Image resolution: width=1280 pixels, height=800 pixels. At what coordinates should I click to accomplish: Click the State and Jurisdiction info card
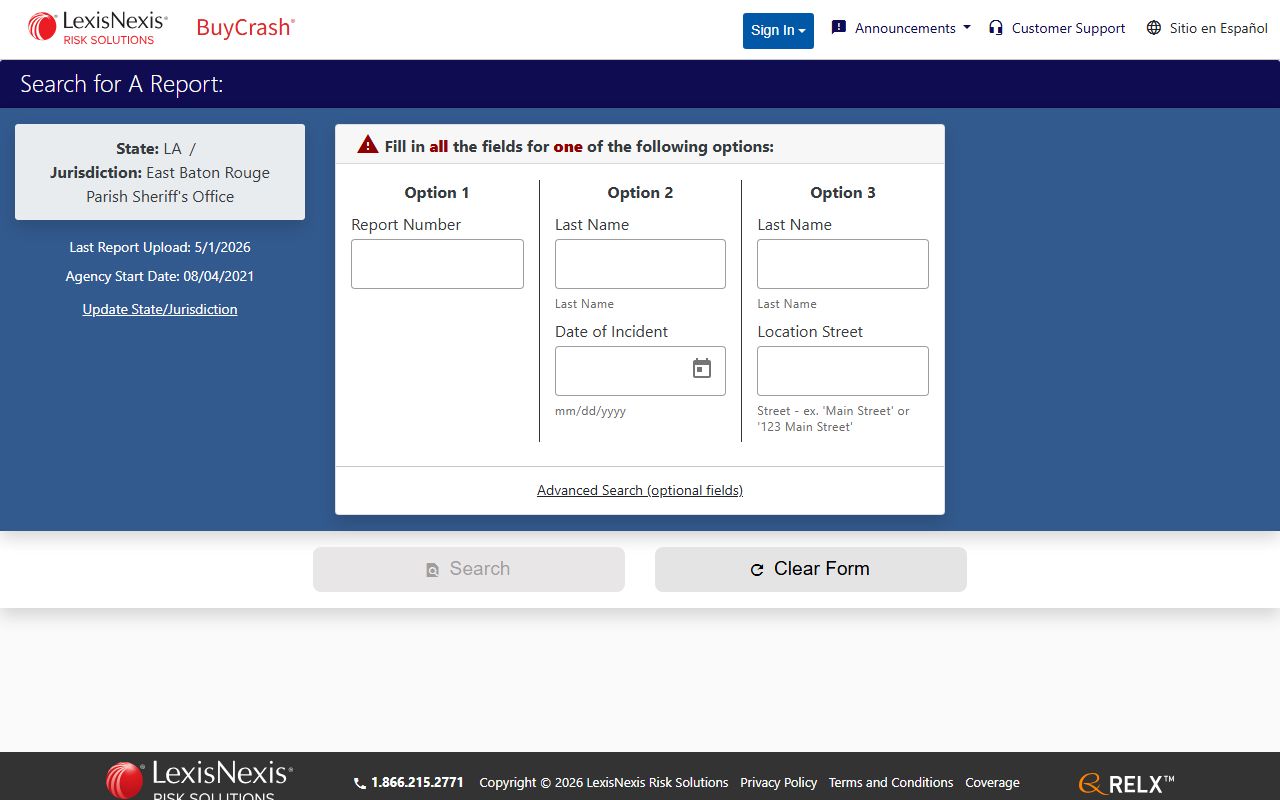160,172
